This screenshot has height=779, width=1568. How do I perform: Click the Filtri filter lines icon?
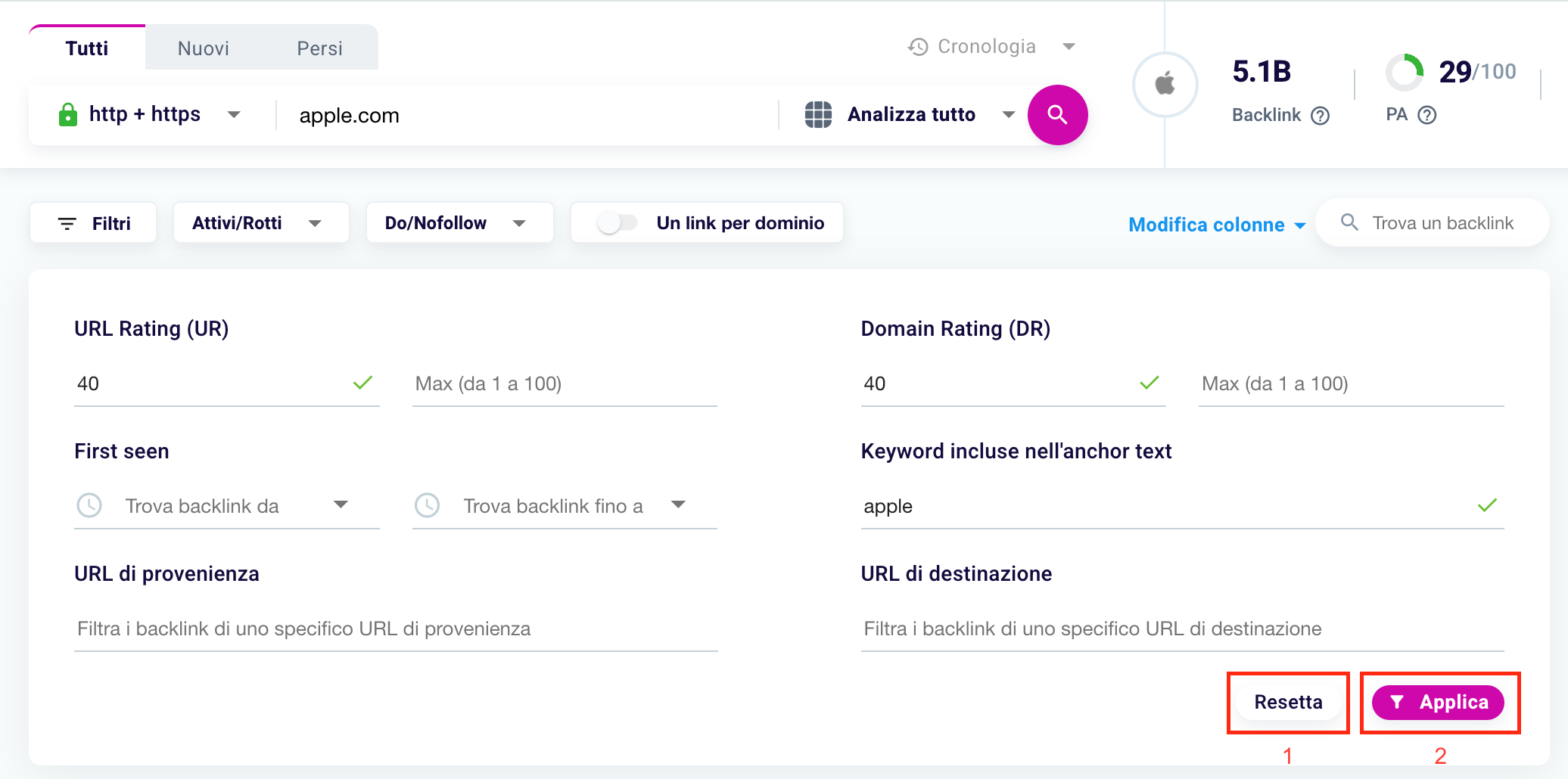(x=67, y=224)
